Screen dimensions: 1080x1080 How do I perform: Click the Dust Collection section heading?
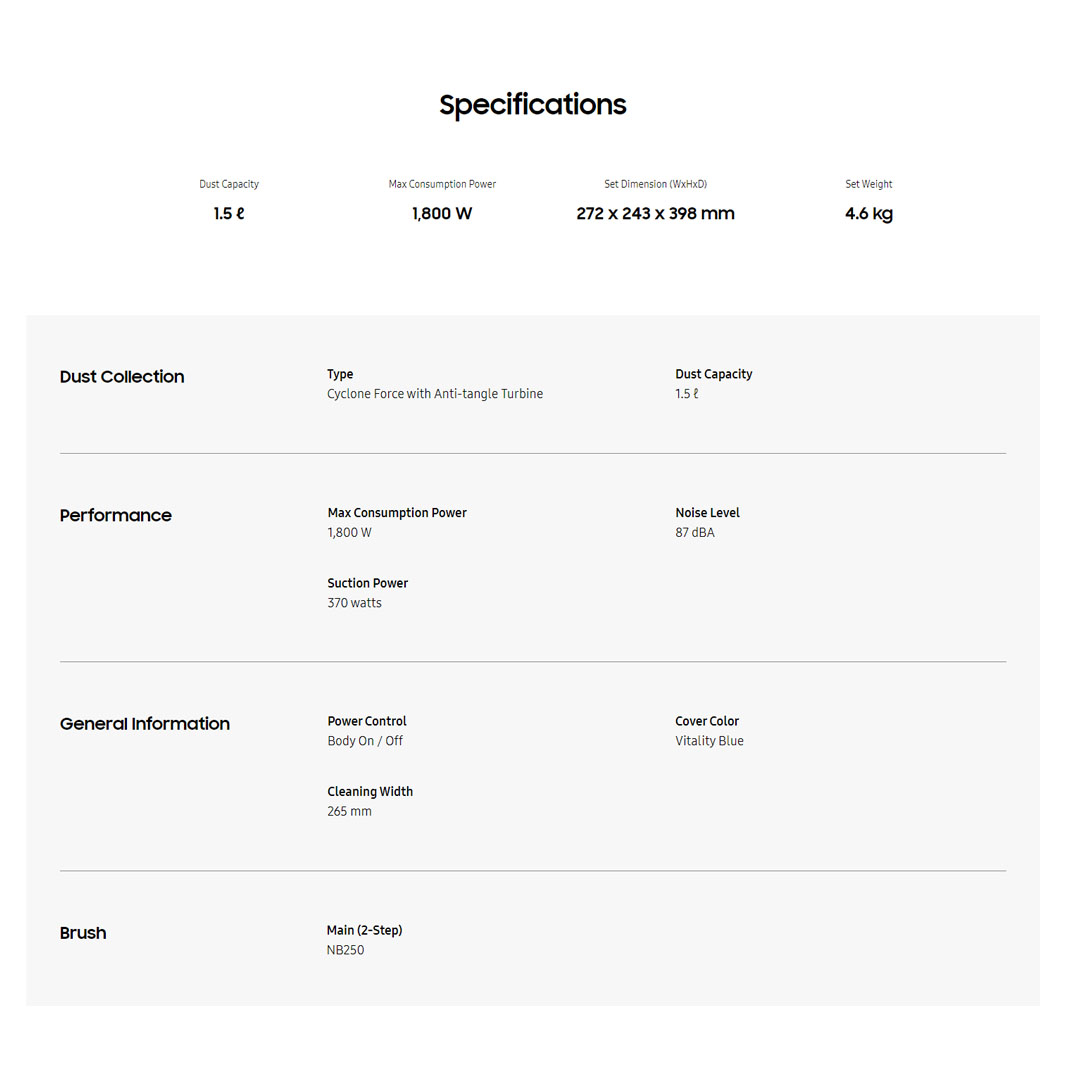click(x=122, y=377)
